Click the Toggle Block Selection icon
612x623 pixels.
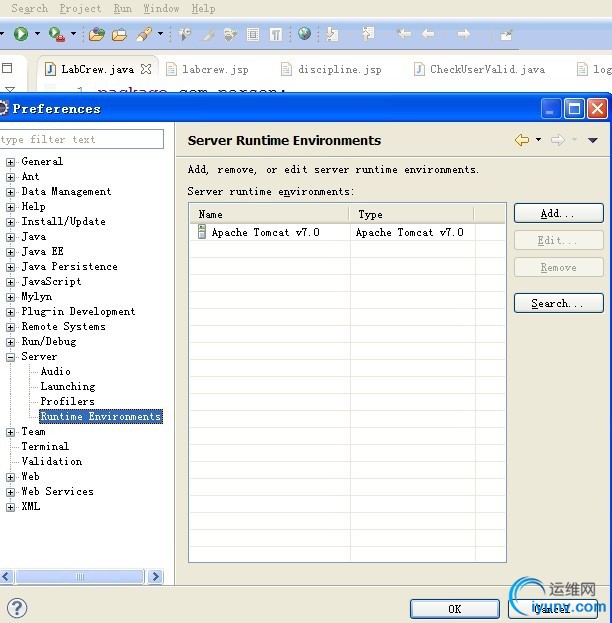(253, 35)
